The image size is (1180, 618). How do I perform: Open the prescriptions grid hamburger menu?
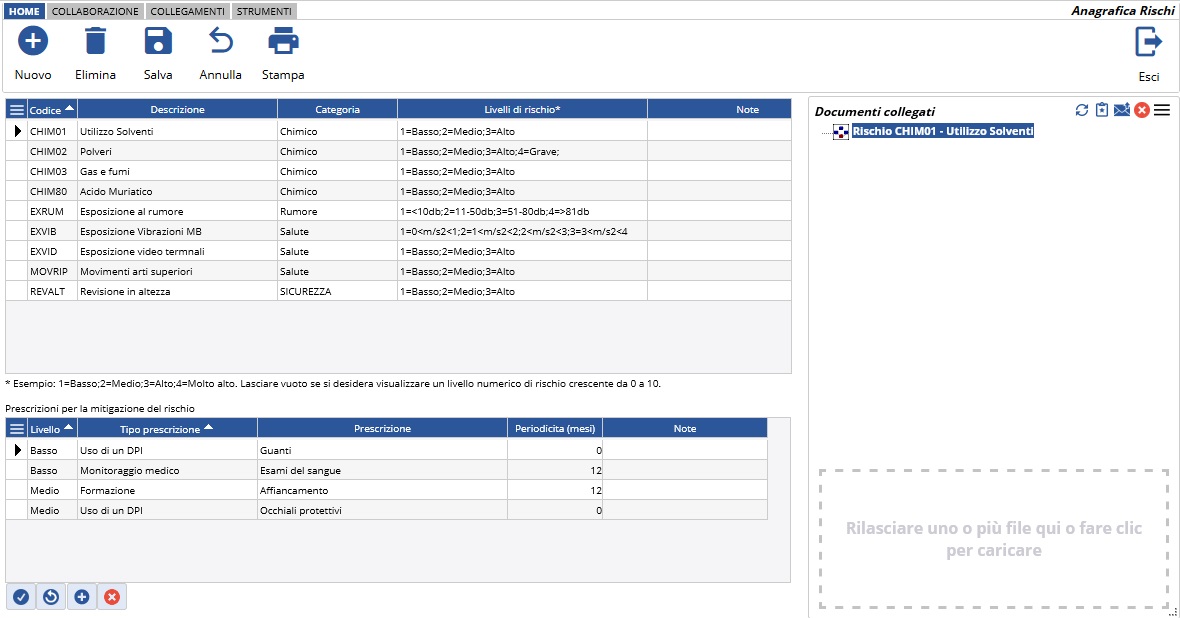point(17,429)
